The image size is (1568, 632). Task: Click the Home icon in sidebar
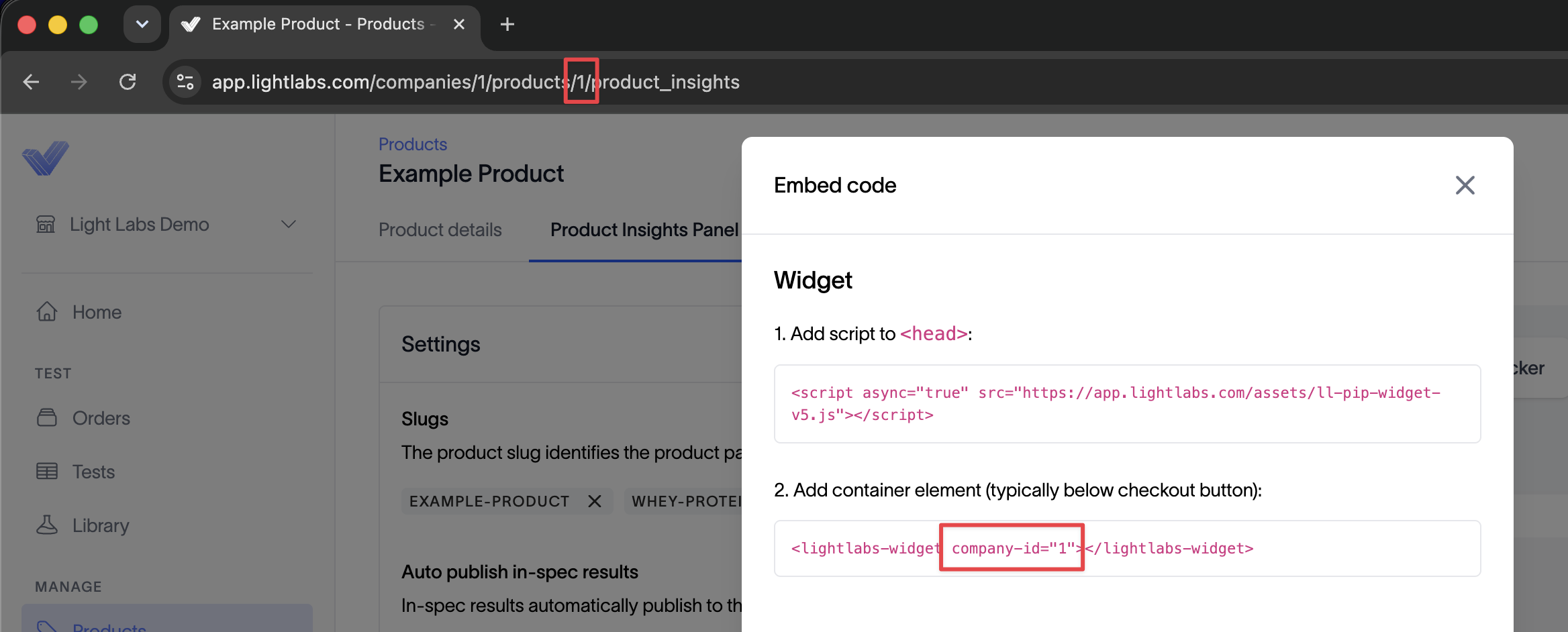click(x=47, y=311)
